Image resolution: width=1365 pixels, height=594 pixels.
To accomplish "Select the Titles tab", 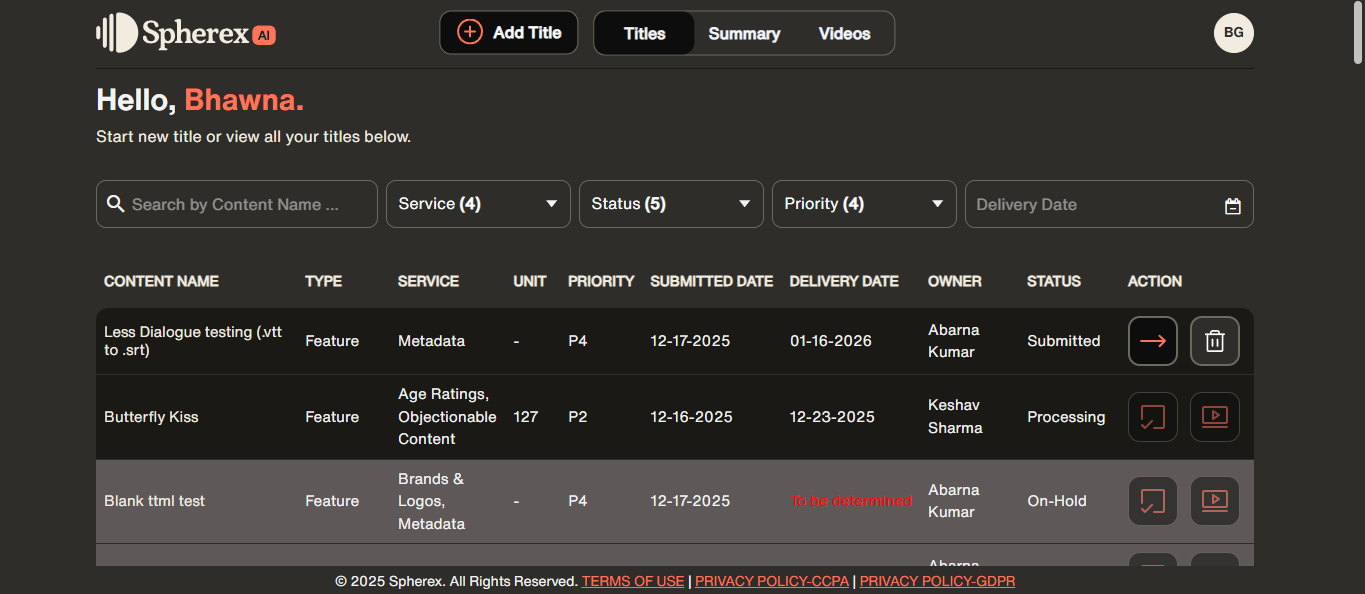I will 644,34.
